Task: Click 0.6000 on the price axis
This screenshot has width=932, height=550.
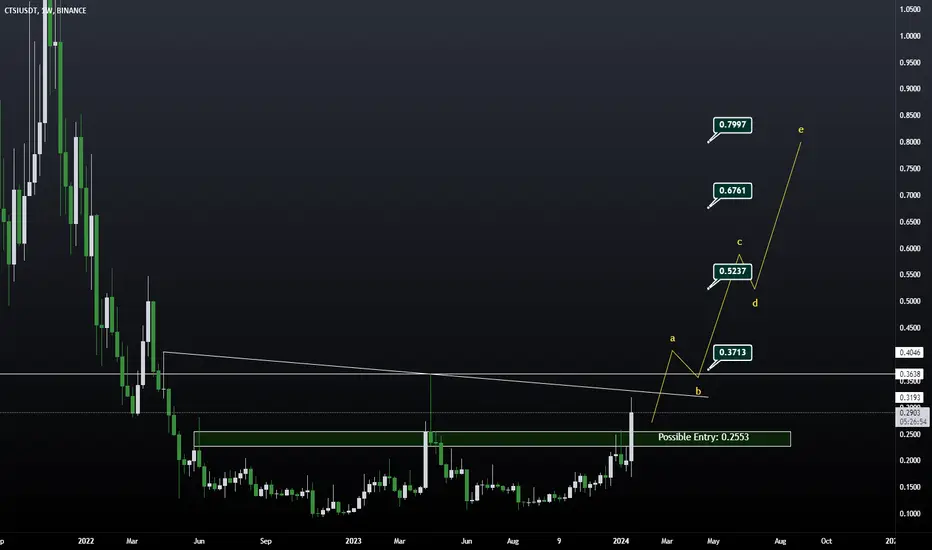Action: click(x=909, y=249)
